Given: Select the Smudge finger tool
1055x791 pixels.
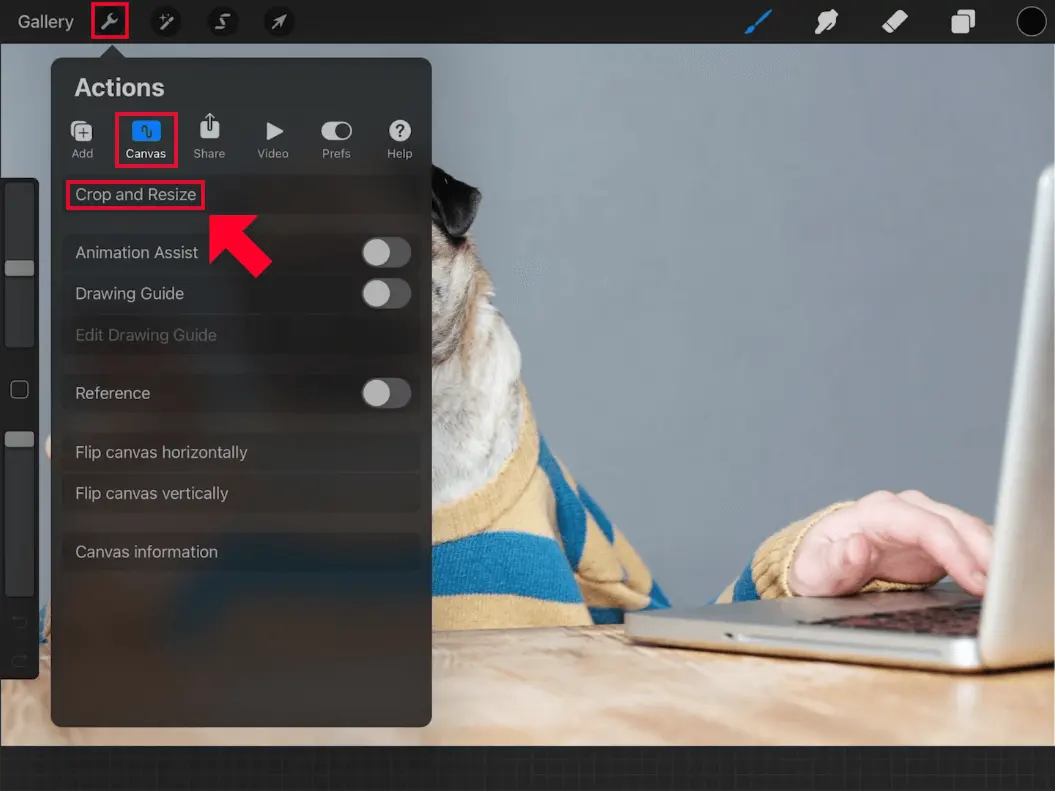Looking at the screenshot, I should 826,22.
